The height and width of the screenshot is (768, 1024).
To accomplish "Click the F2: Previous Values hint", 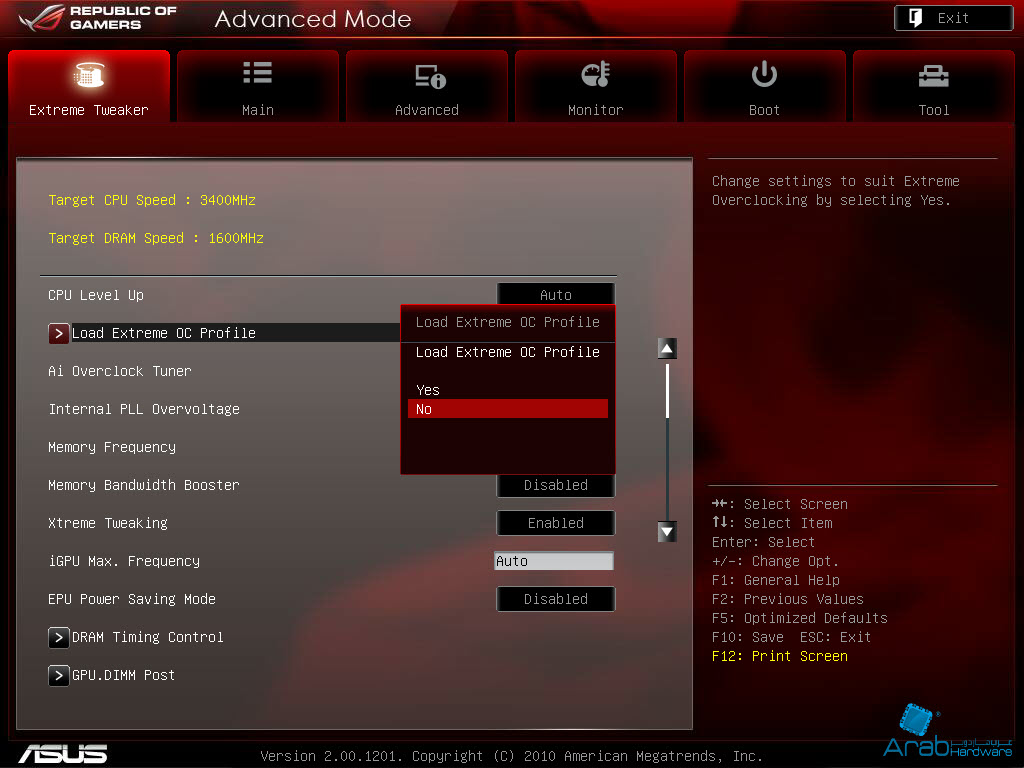I will point(788,599).
